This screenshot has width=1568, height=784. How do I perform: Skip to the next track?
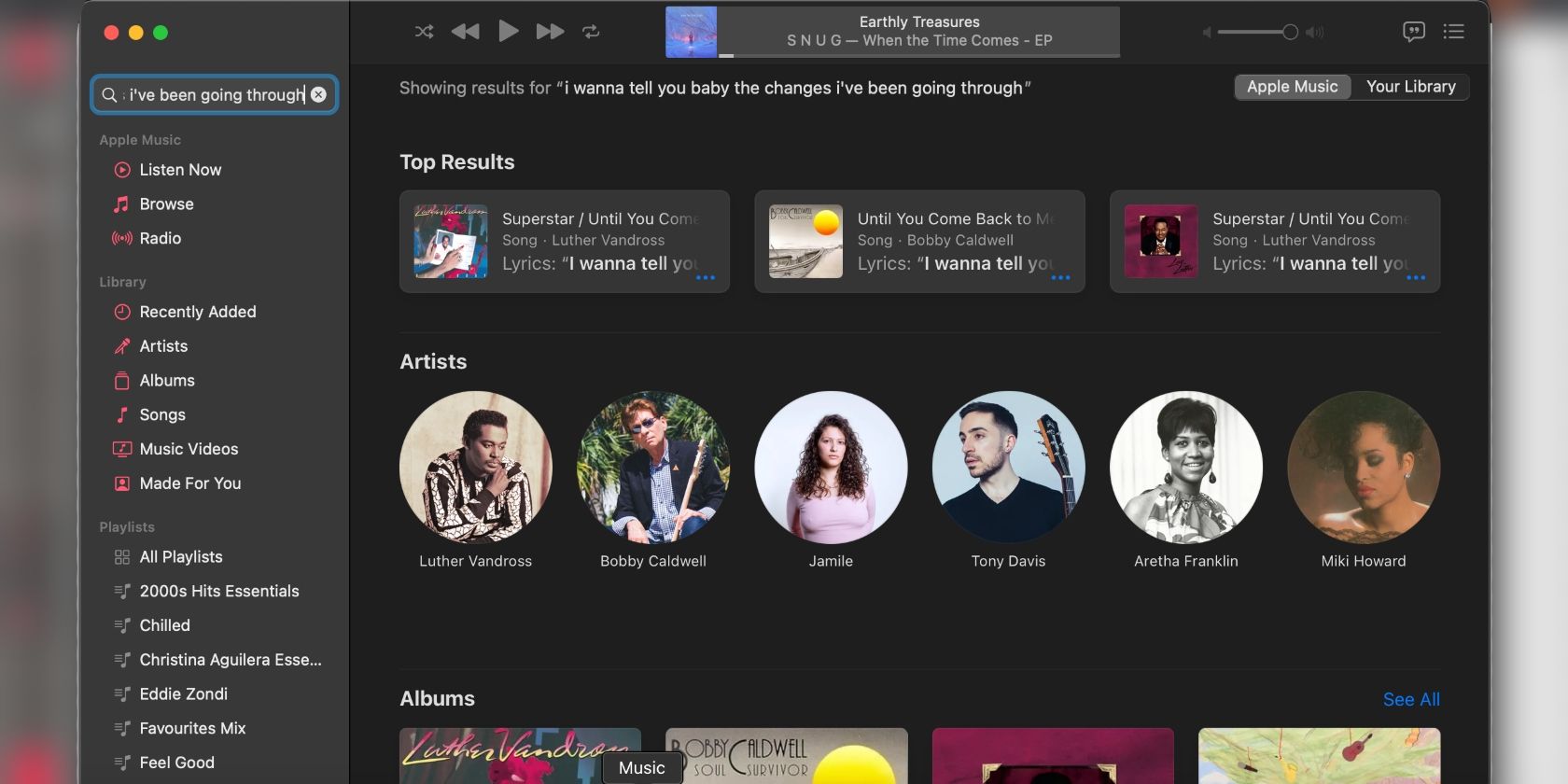[550, 32]
